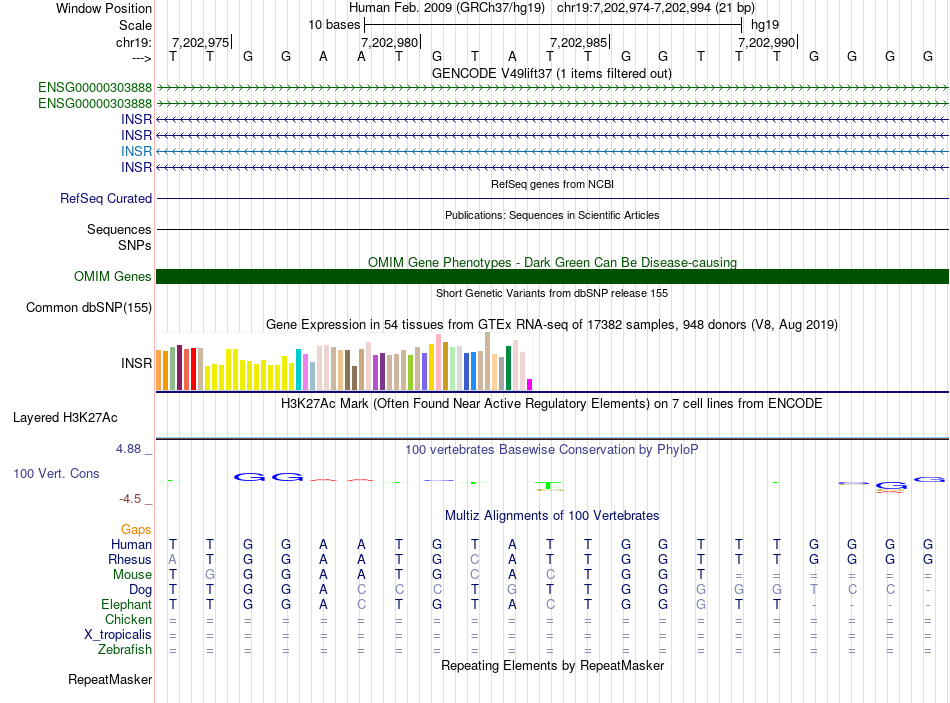Click the RepeatMasker track label

click(110, 680)
